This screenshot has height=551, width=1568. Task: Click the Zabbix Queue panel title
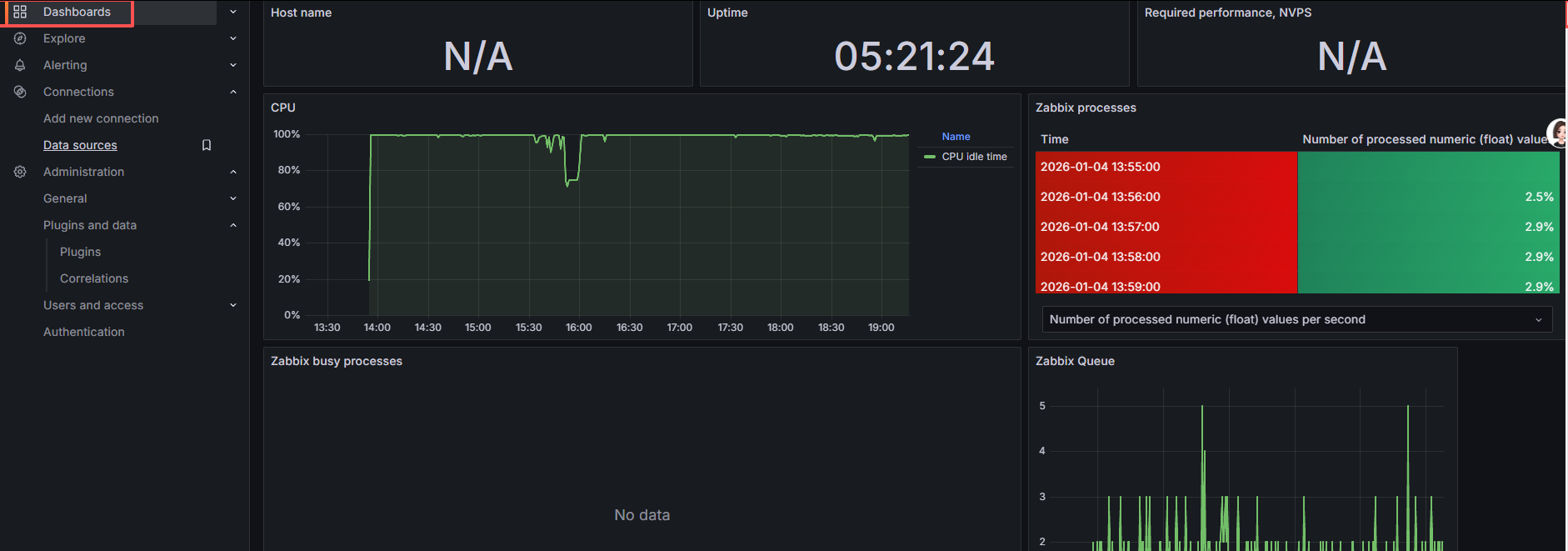(x=1075, y=361)
